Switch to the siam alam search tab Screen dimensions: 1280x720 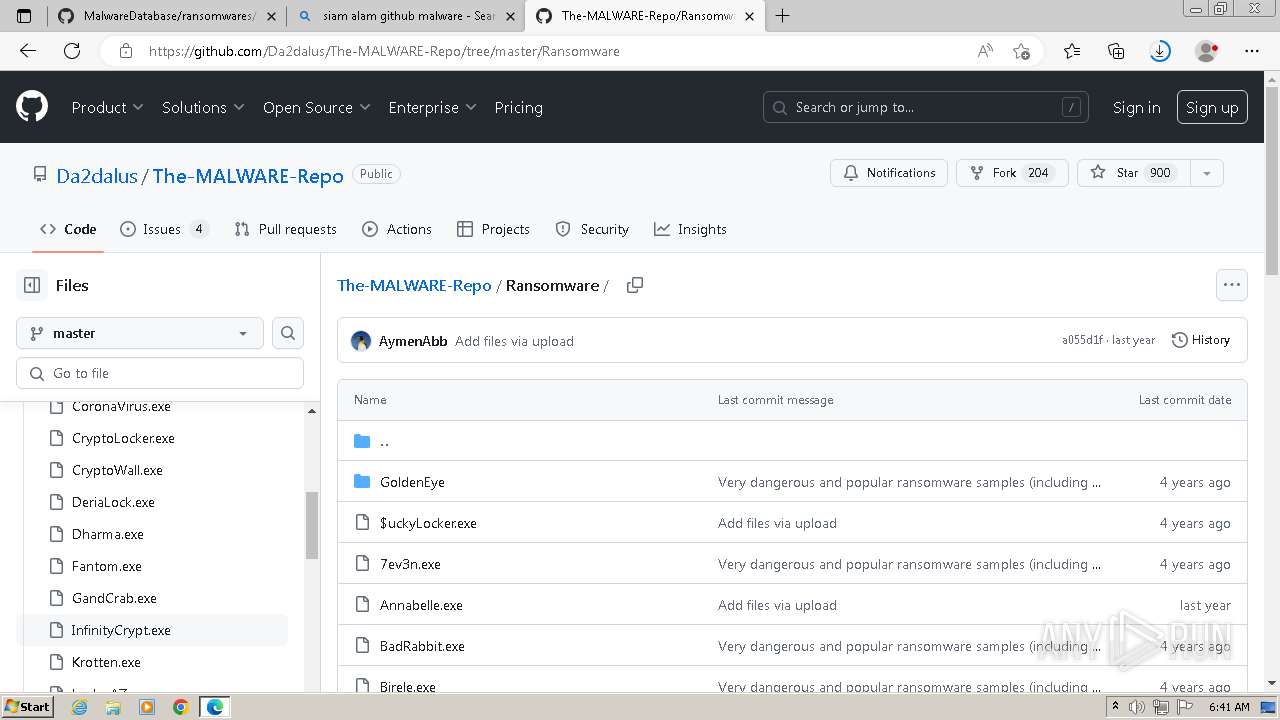pyautogui.click(x=405, y=16)
